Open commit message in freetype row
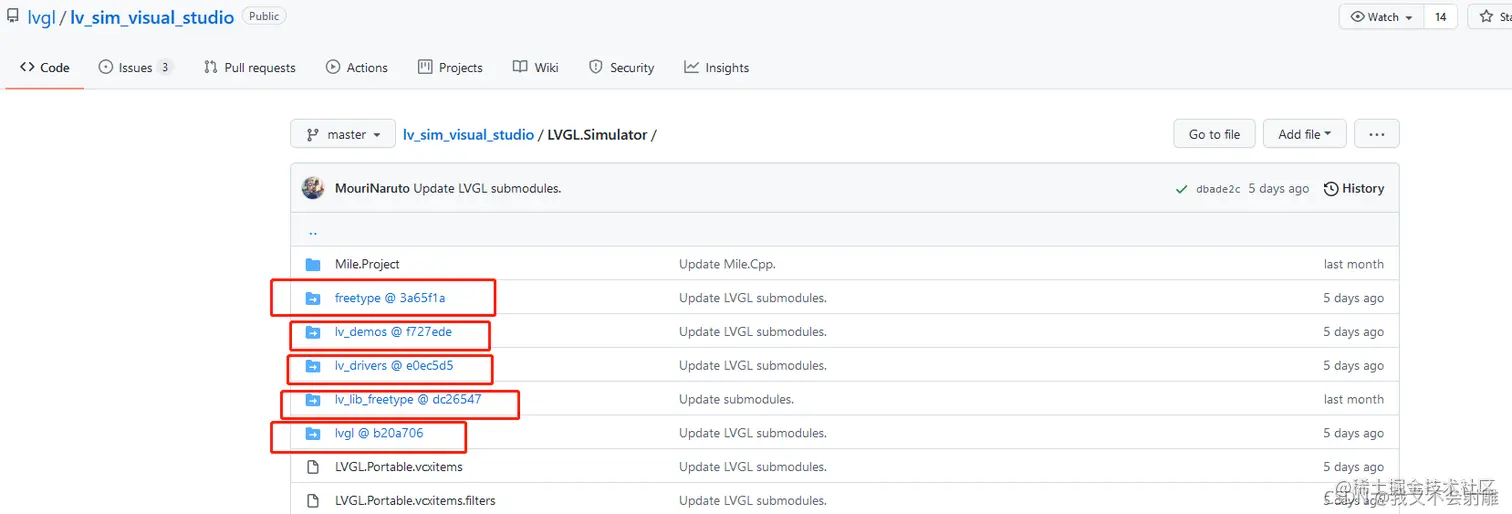Image resolution: width=1512 pixels, height=514 pixels. click(753, 298)
